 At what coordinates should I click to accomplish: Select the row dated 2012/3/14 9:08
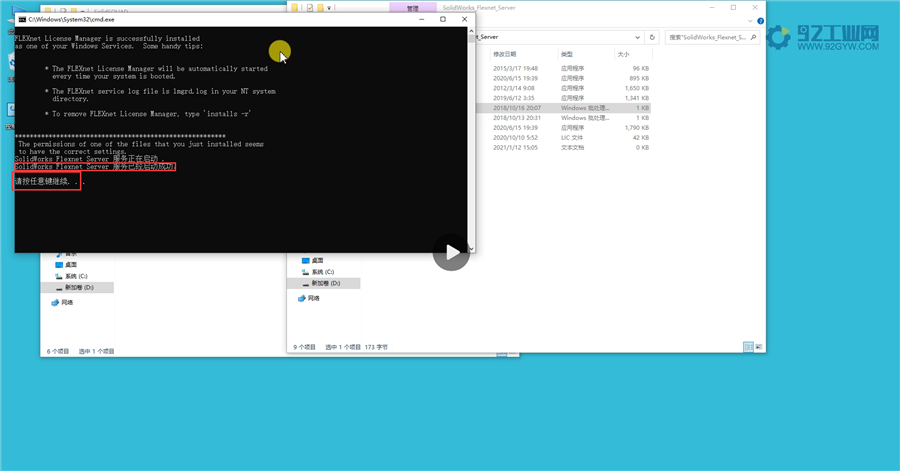[x=564, y=88]
